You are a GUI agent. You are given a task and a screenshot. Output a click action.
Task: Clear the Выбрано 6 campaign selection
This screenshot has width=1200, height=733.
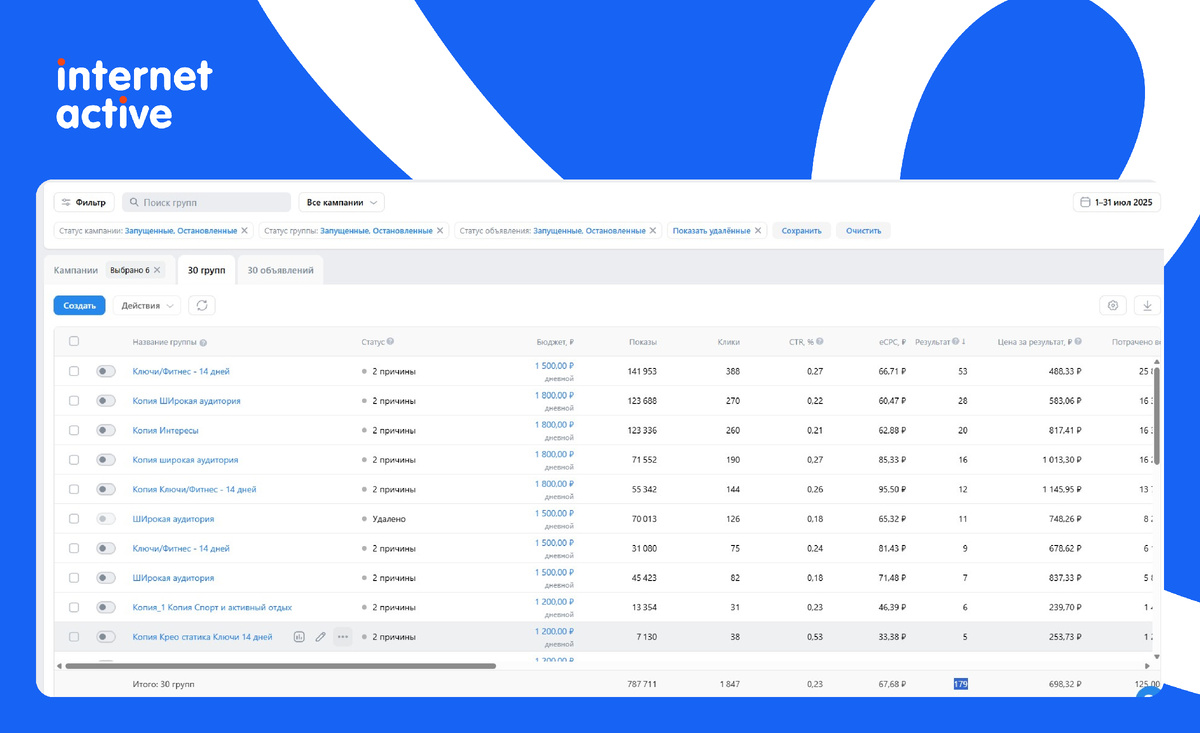pos(157,270)
